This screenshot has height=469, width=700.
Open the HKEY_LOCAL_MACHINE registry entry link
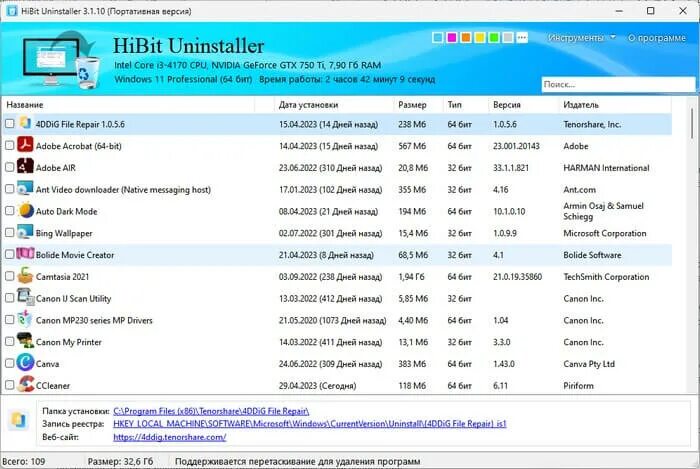pos(310,423)
